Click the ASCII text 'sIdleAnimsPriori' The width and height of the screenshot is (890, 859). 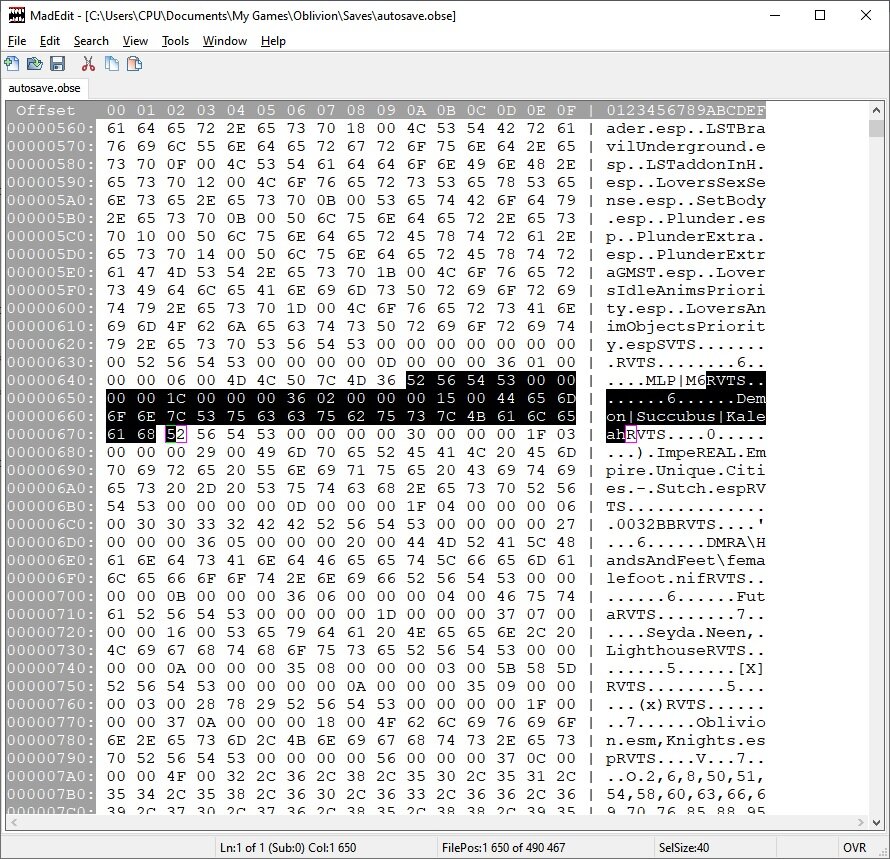[686, 290]
